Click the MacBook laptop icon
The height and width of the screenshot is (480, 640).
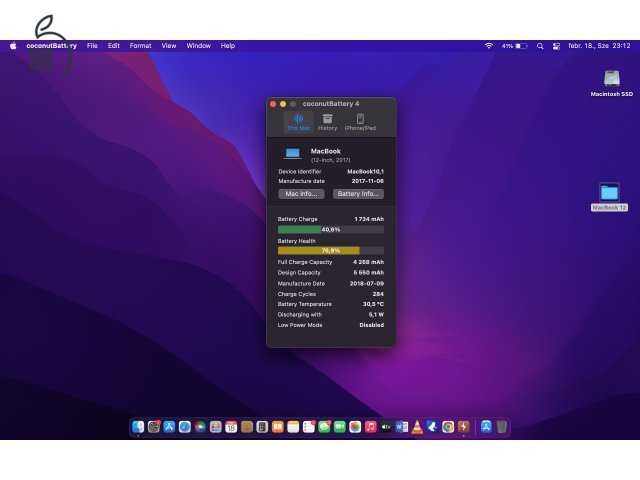coord(293,153)
